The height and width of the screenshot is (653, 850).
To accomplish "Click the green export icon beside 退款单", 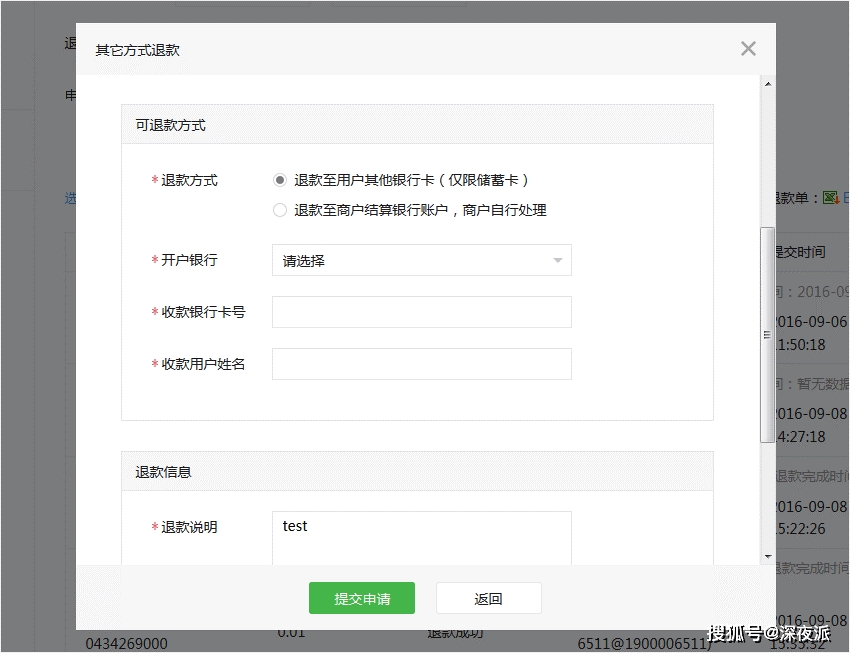I will [x=830, y=198].
